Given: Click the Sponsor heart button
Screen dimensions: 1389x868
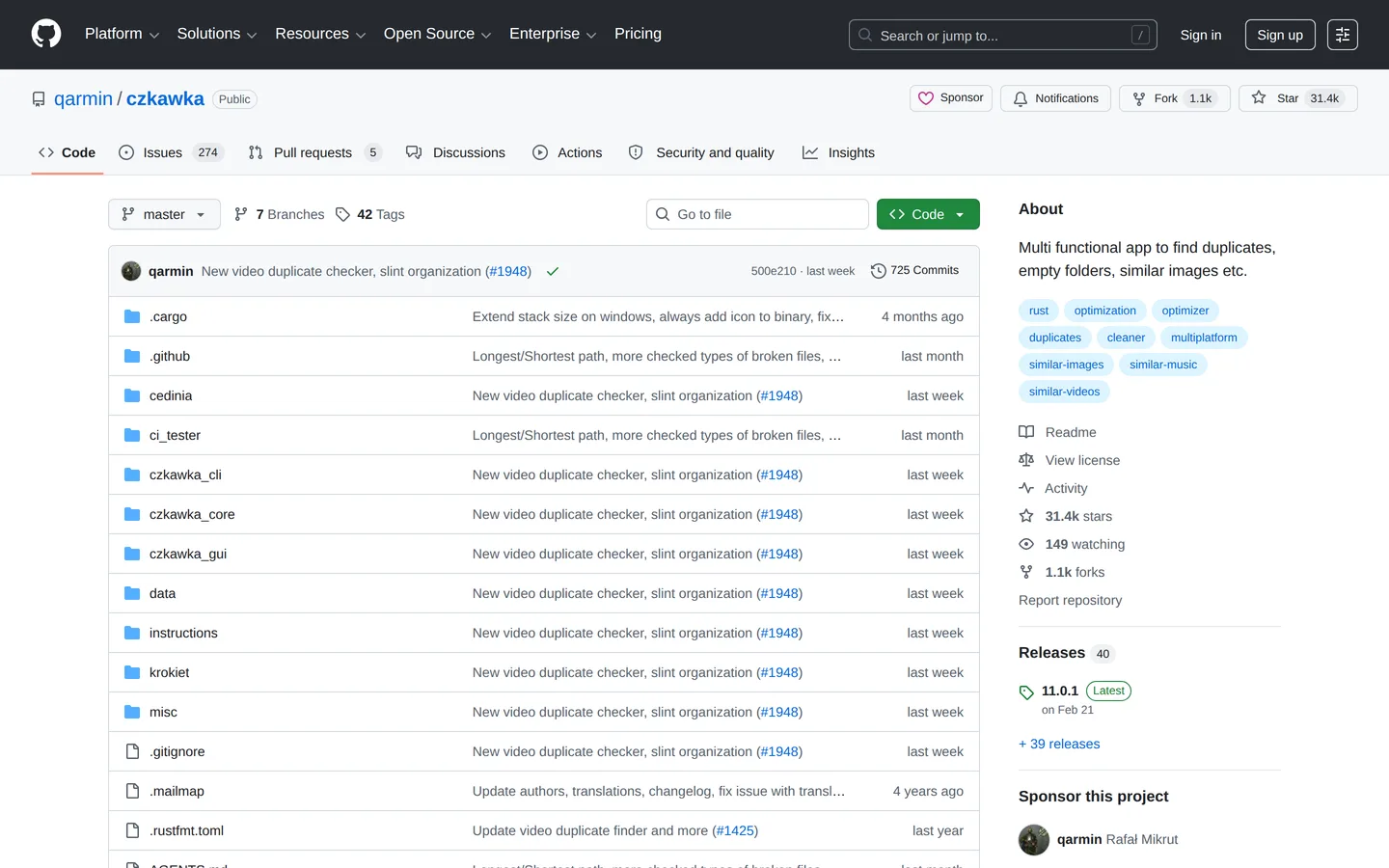Looking at the screenshot, I should (x=950, y=98).
